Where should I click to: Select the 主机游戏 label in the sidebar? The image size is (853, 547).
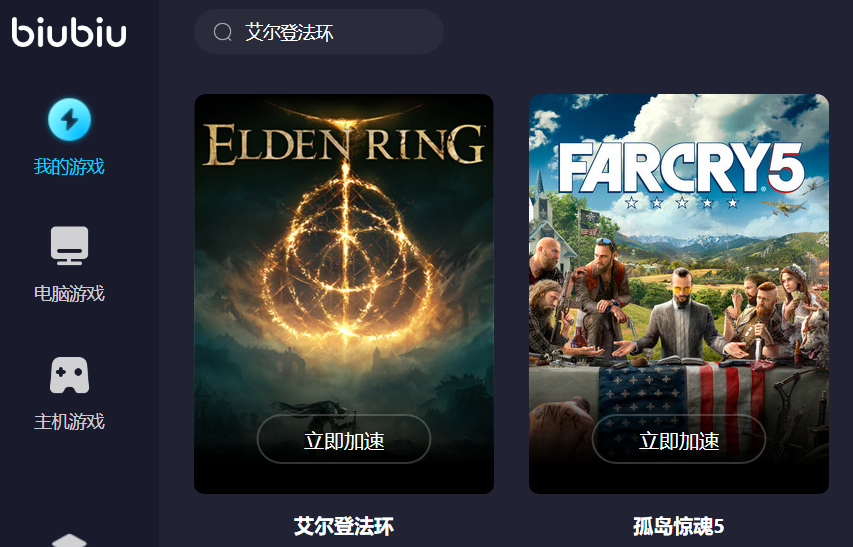coord(69,421)
